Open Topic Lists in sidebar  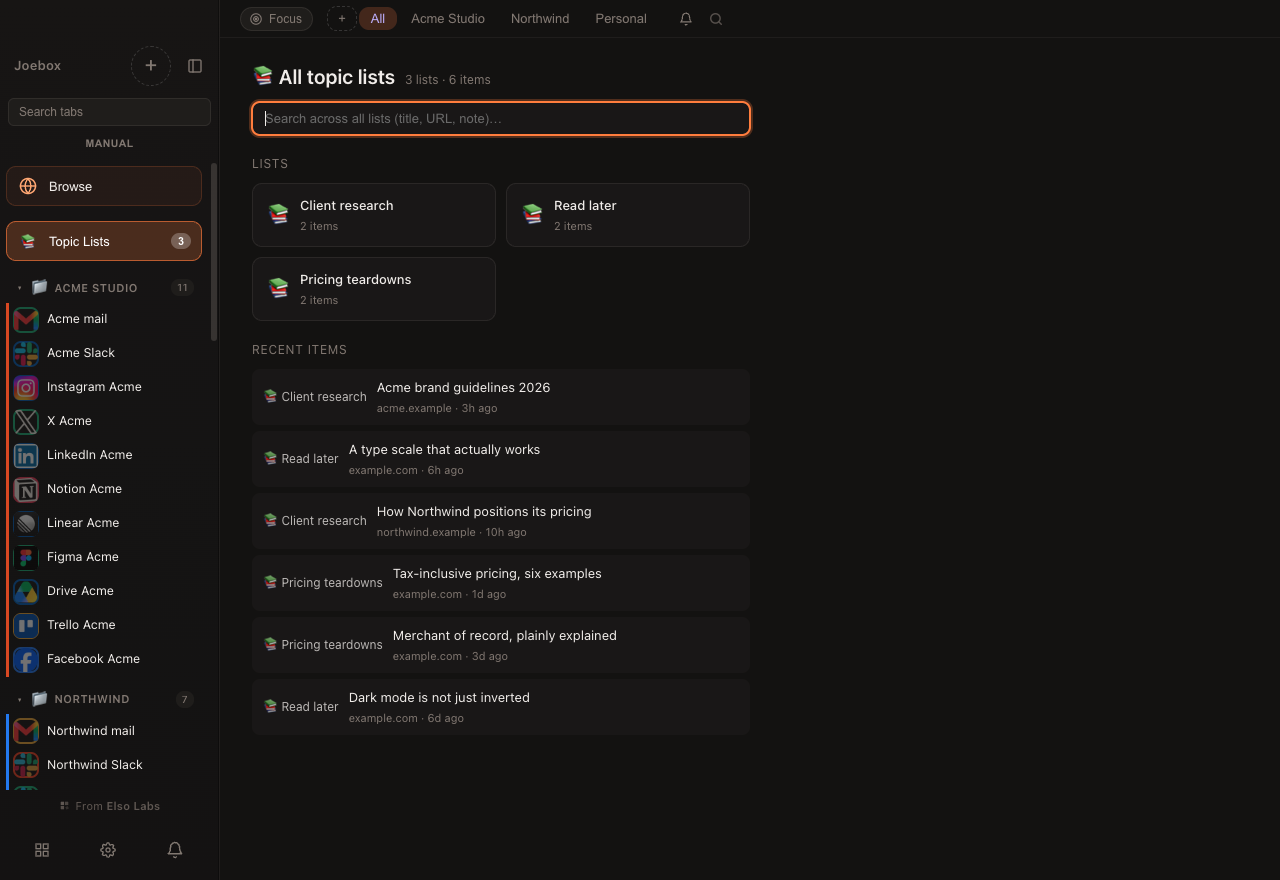104,241
